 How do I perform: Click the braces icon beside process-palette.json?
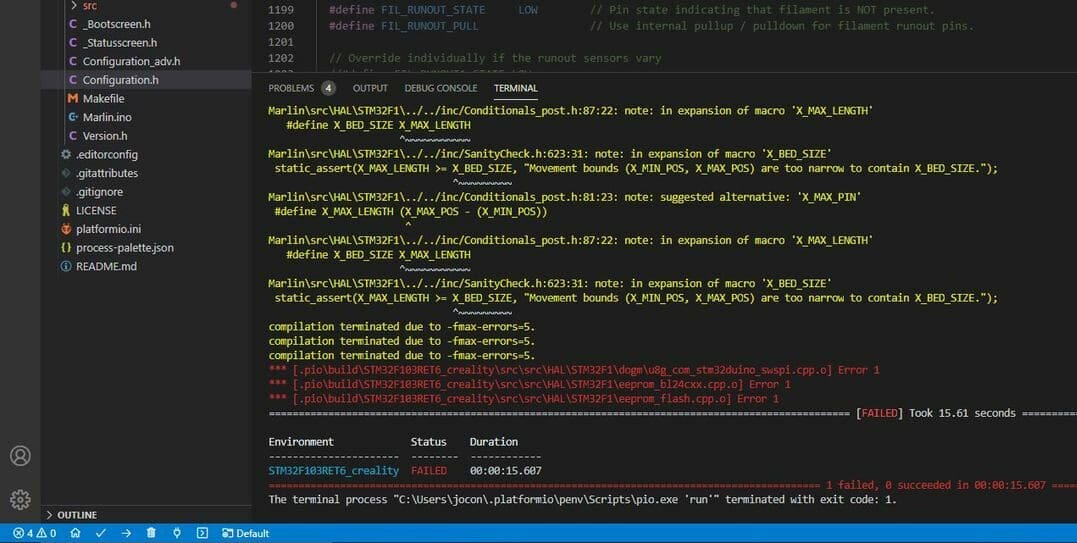(66, 247)
